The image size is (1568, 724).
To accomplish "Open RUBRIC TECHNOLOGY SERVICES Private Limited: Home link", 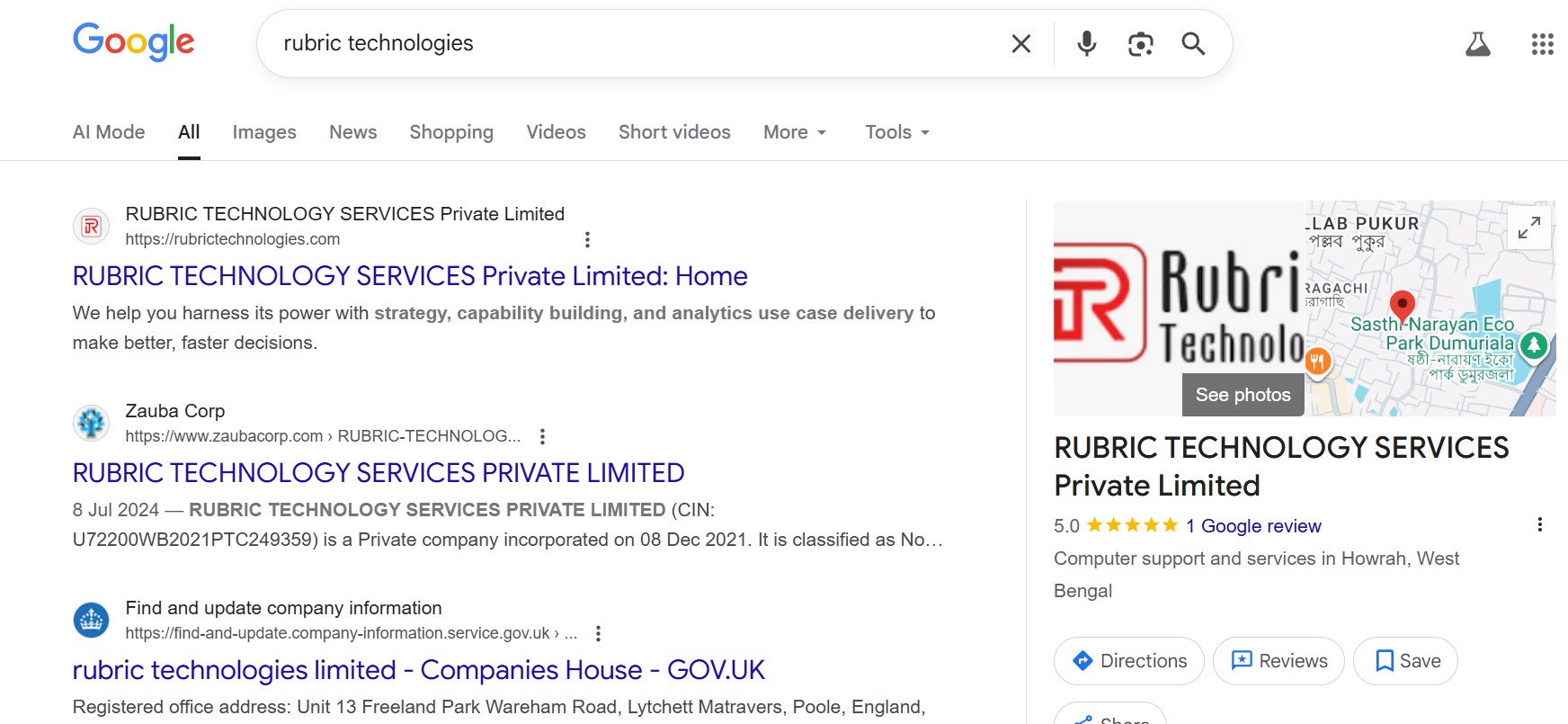I will pyautogui.click(x=410, y=276).
